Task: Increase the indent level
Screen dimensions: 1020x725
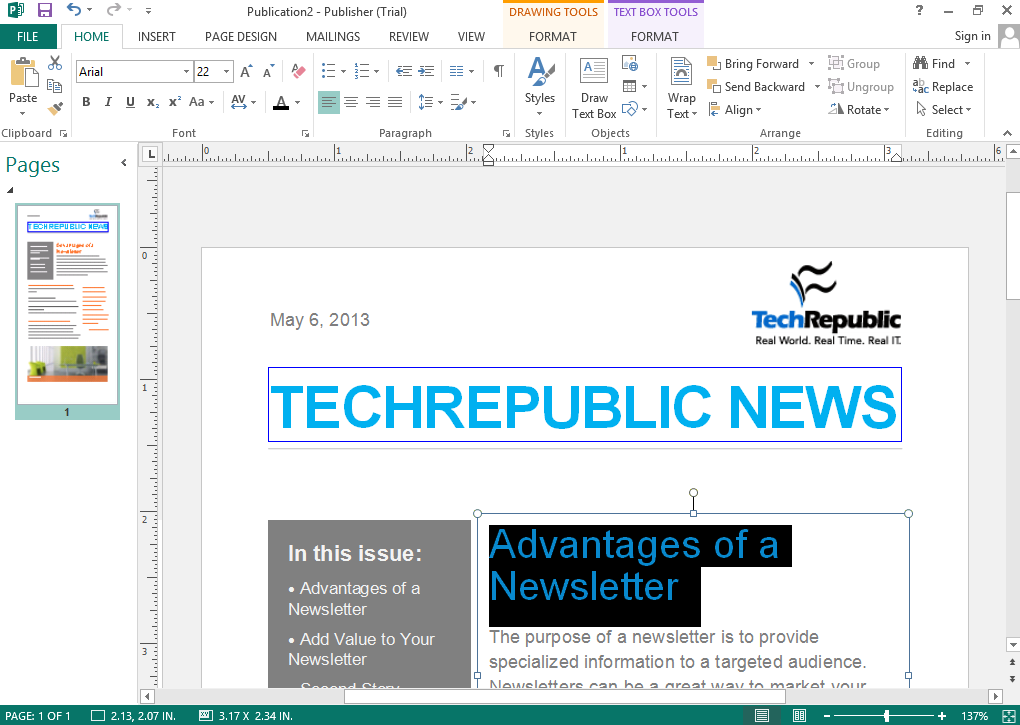Action: point(426,71)
